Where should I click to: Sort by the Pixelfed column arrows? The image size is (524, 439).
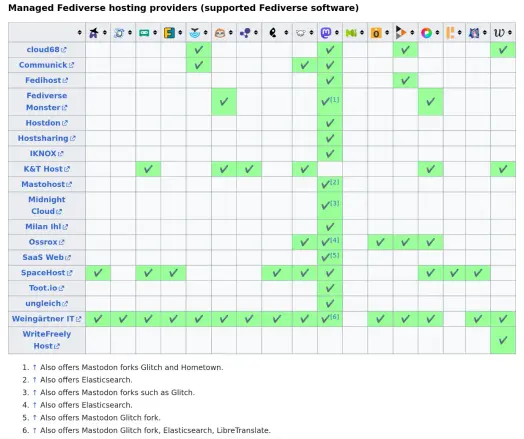click(x=437, y=32)
